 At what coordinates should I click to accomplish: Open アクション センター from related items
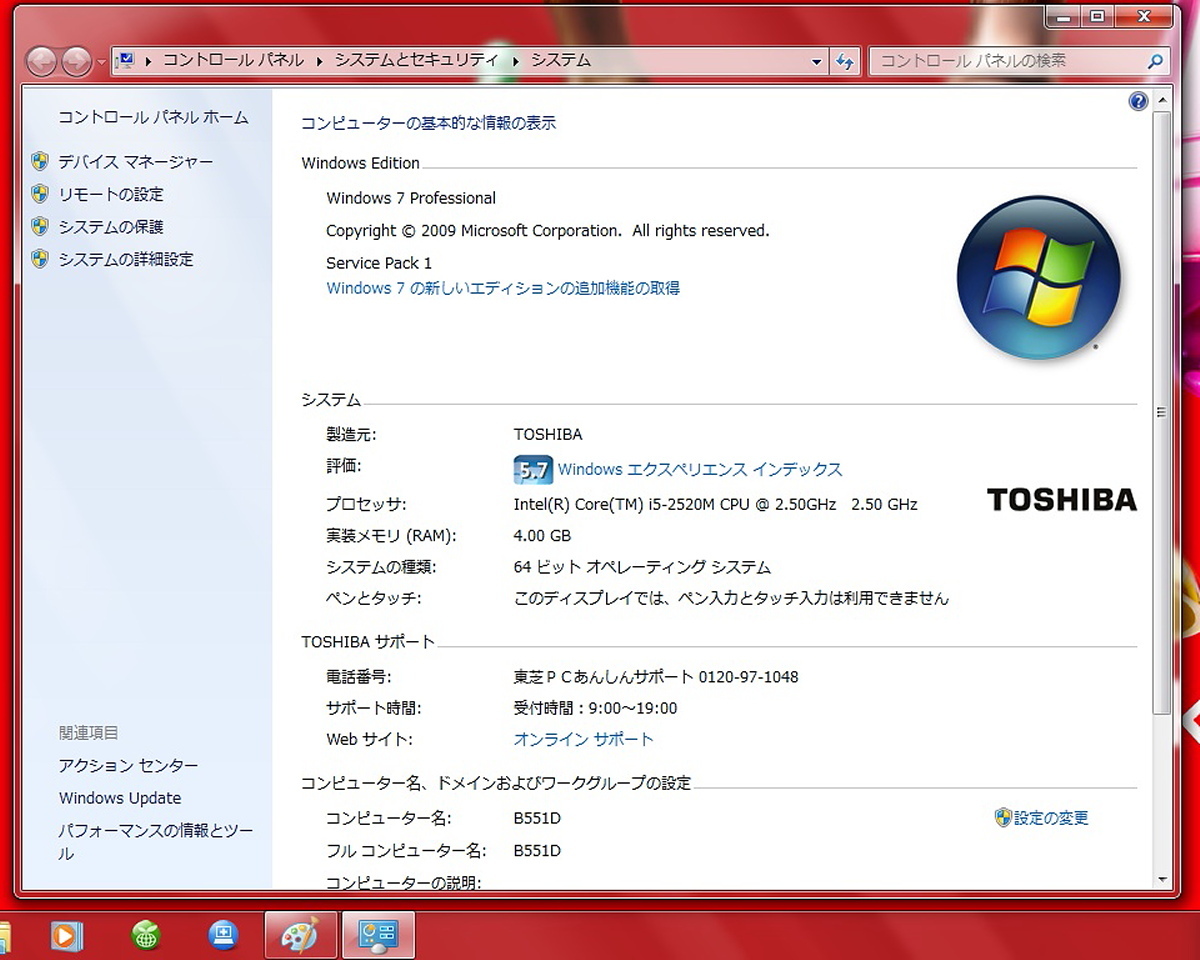point(128,765)
